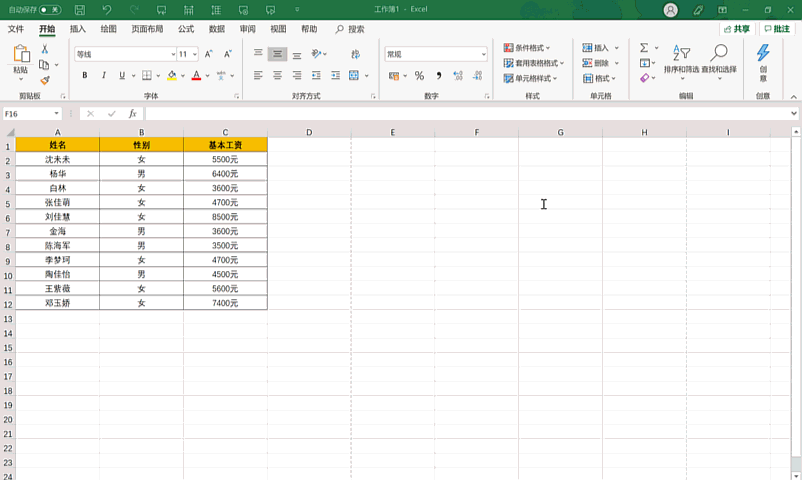Open the font size dropdown

(x=195, y=54)
